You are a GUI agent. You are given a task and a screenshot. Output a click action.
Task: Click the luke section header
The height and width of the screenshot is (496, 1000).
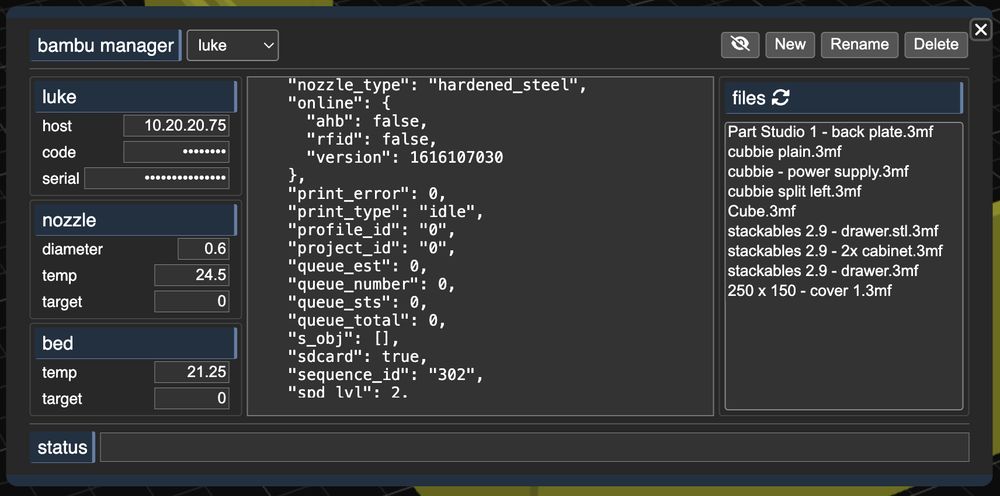click(136, 97)
